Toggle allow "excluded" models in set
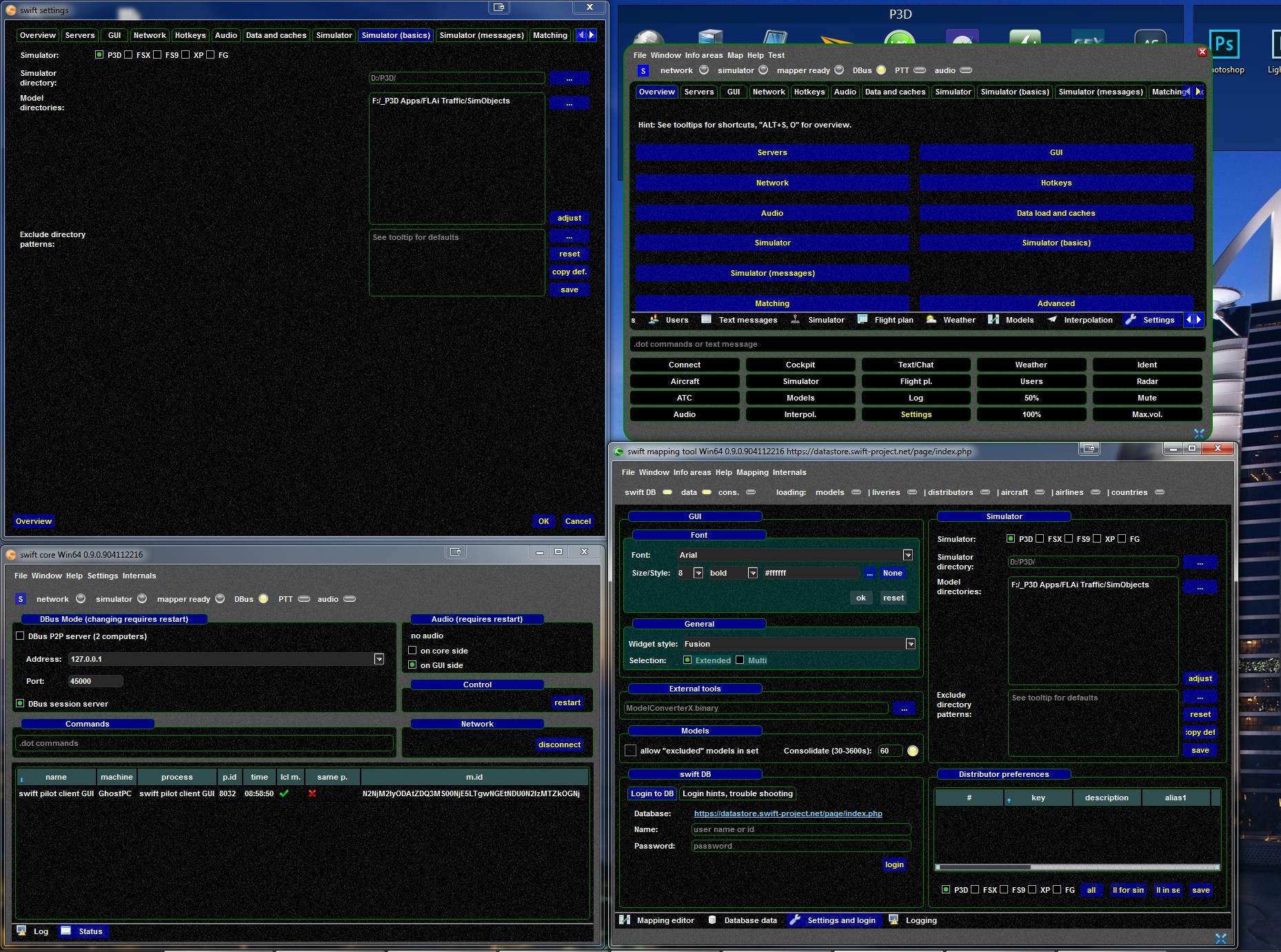Image resolution: width=1281 pixels, height=952 pixels. click(x=630, y=751)
